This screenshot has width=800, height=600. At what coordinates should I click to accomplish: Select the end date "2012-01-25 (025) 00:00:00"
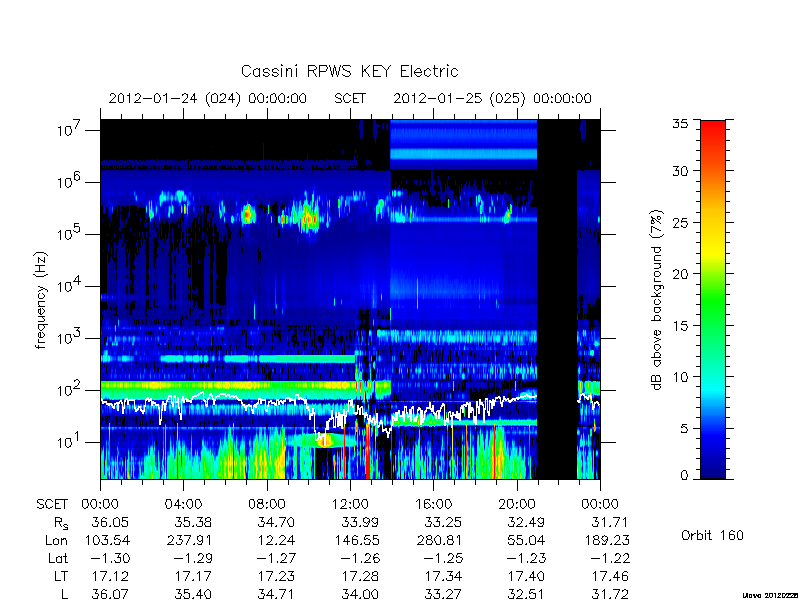pos(492,98)
